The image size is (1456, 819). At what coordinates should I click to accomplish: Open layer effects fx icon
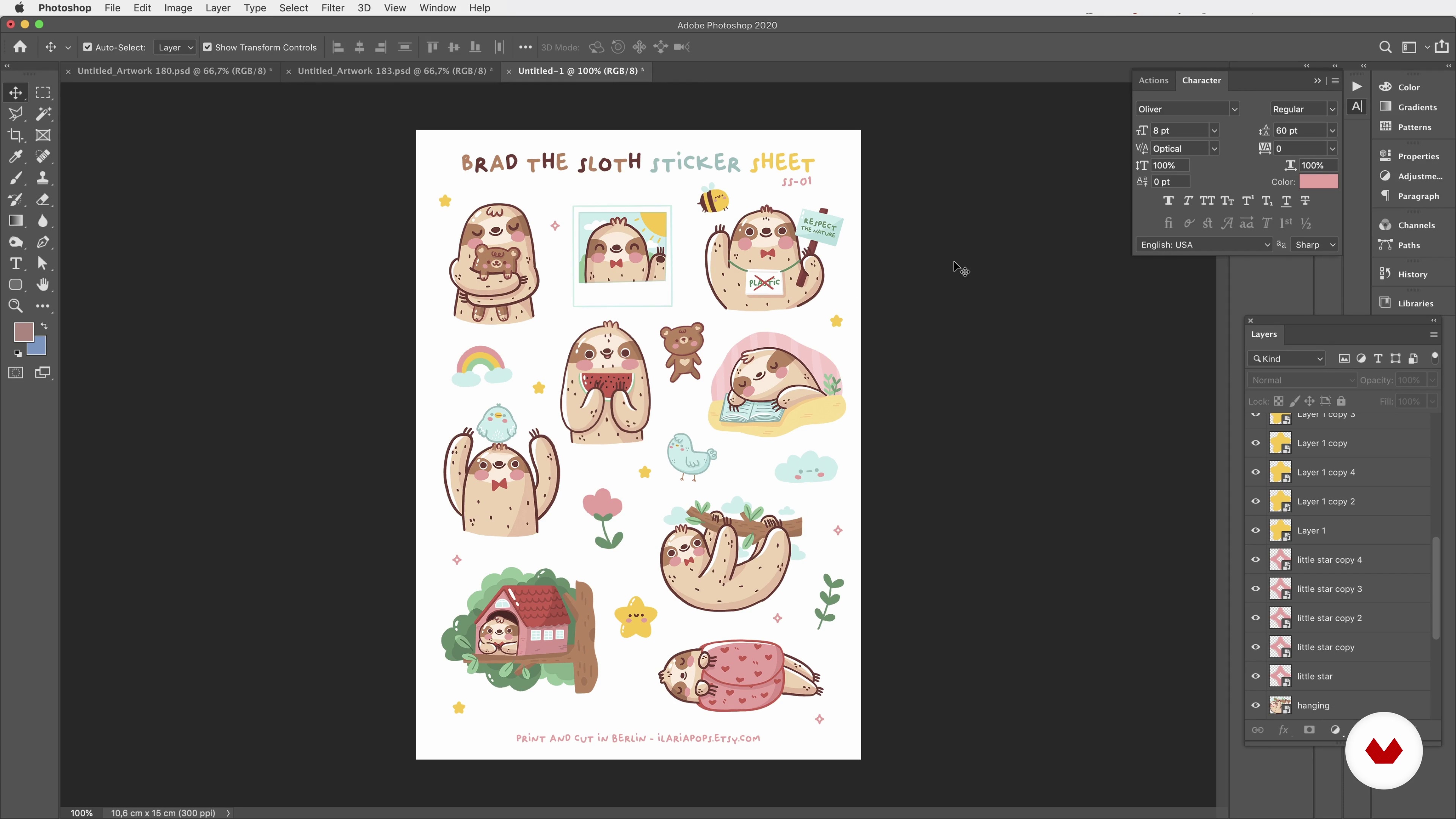coord(1283,730)
